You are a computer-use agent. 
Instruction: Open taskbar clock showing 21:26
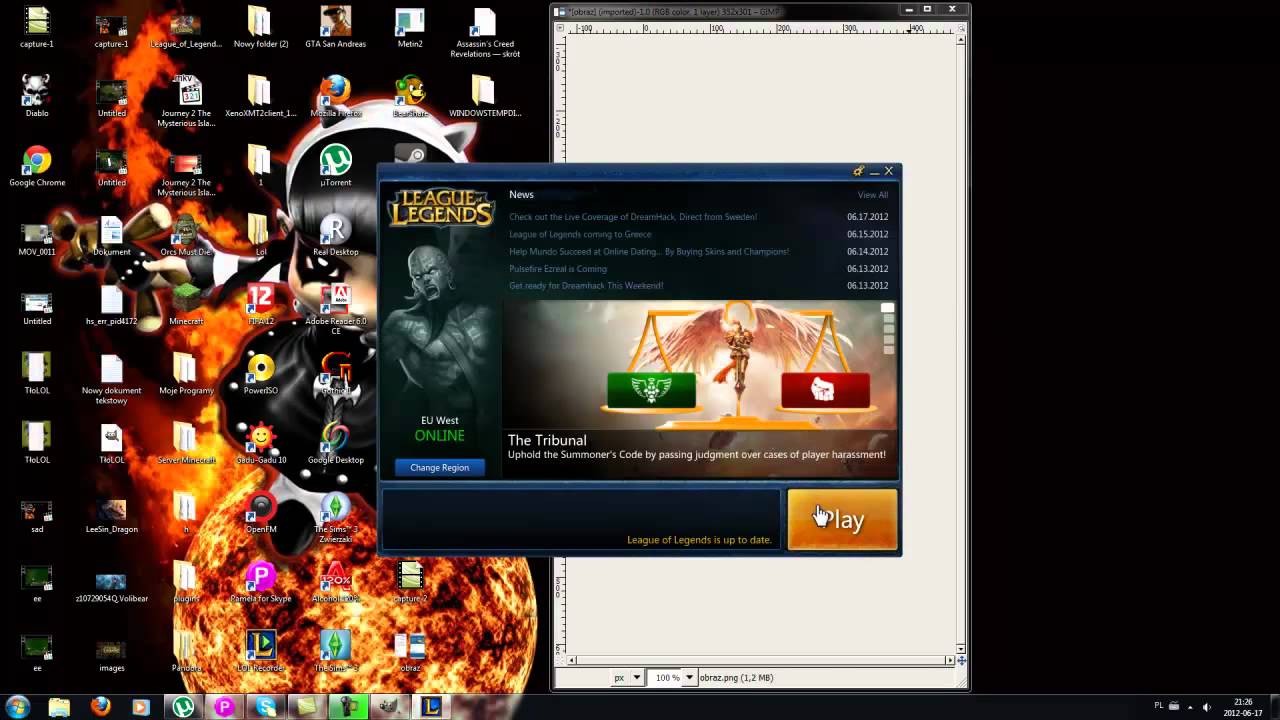coord(1241,707)
